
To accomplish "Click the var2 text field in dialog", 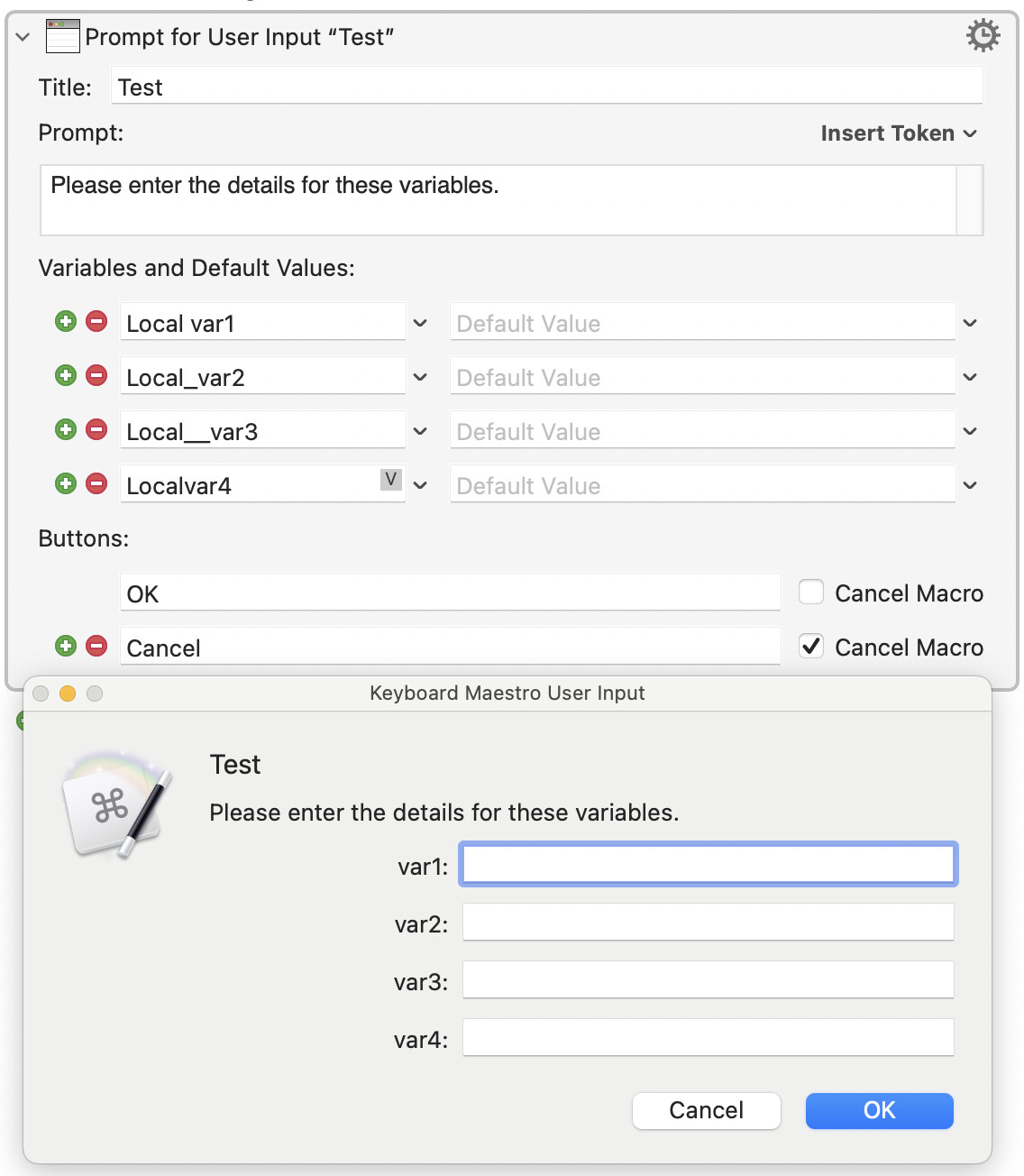I will (708, 923).
